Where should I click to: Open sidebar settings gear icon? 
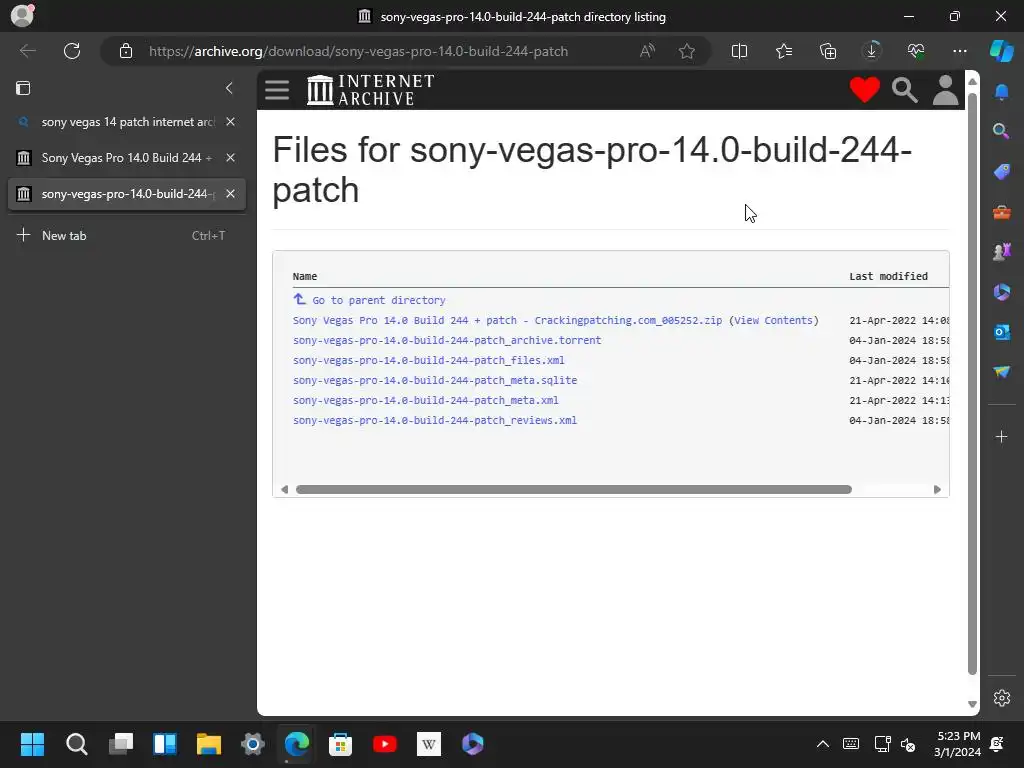1001,698
